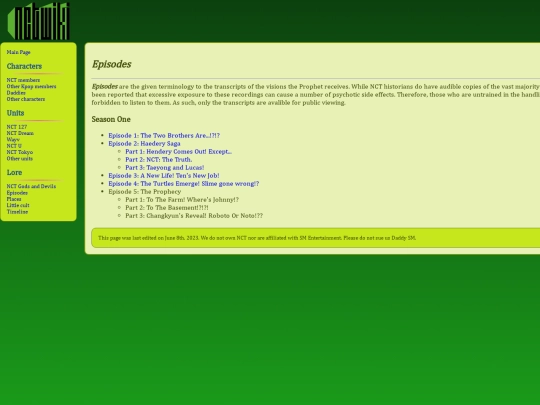540x405 pixels.
Task: Click the nctwiki logo
Action: tap(39, 21)
